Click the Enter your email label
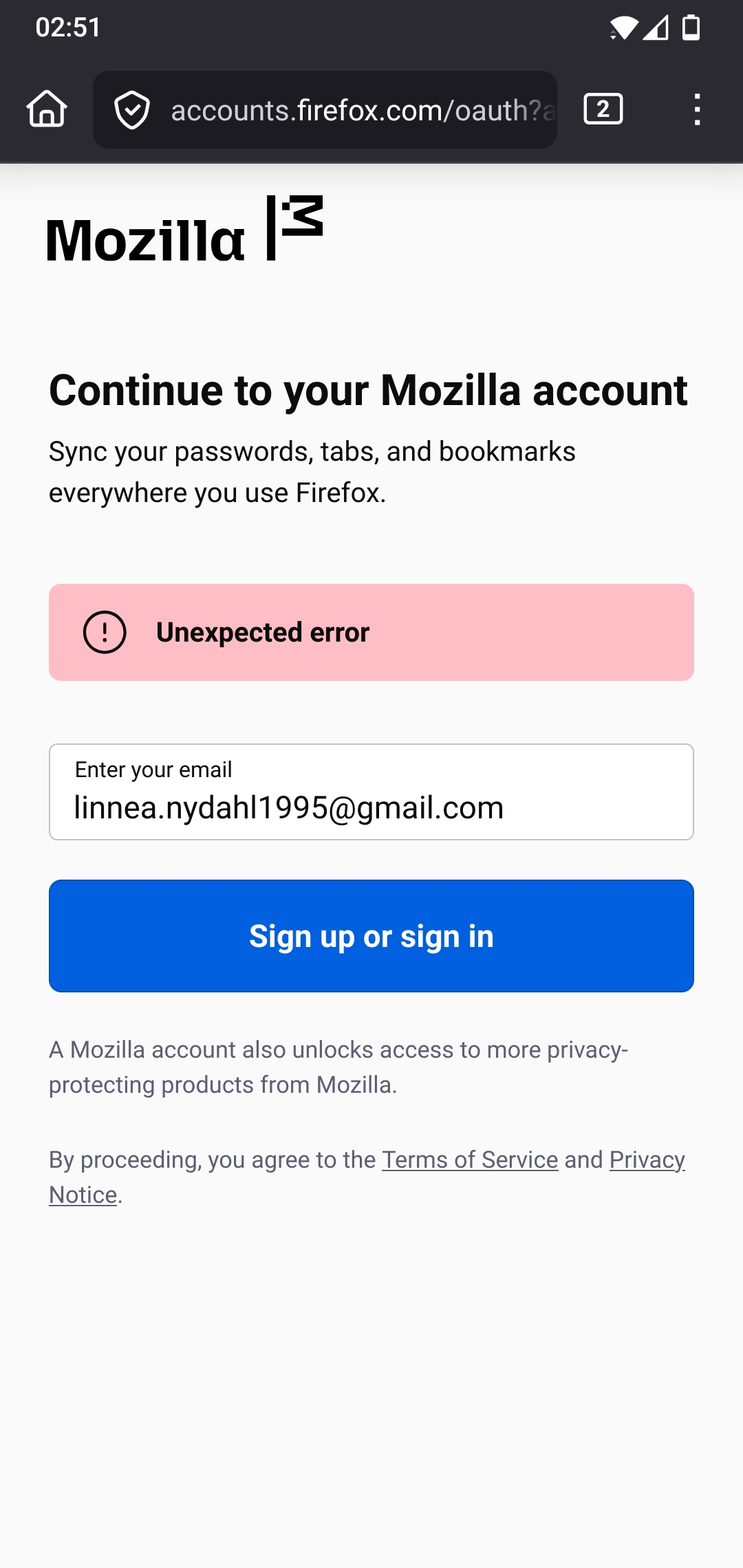The image size is (743, 1568). click(153, 770)
